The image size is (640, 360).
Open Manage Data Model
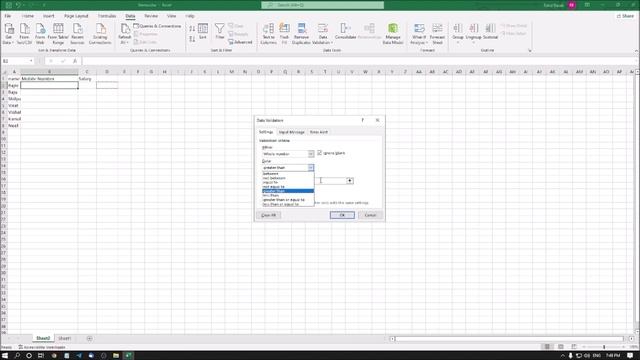click(393, 34)
